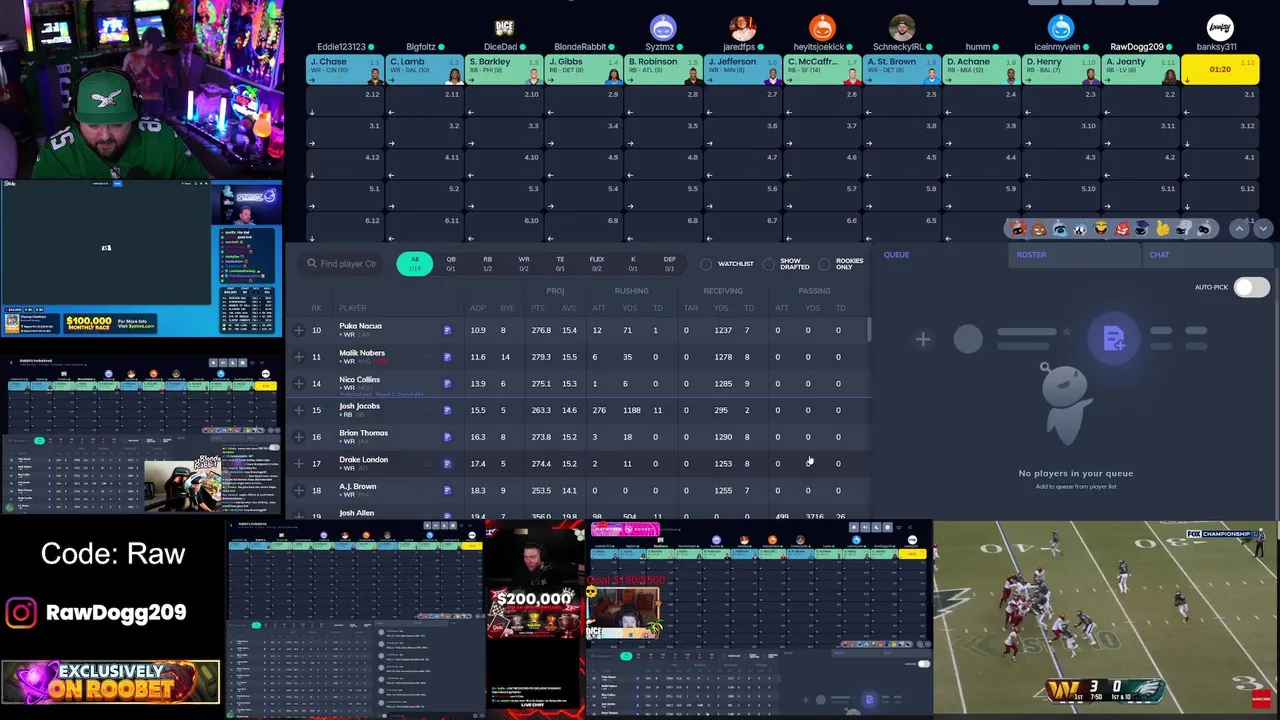Screen dimensions: 1280x720
Task: Click the player list vertical scrollbar
Action: click(869, 330)
